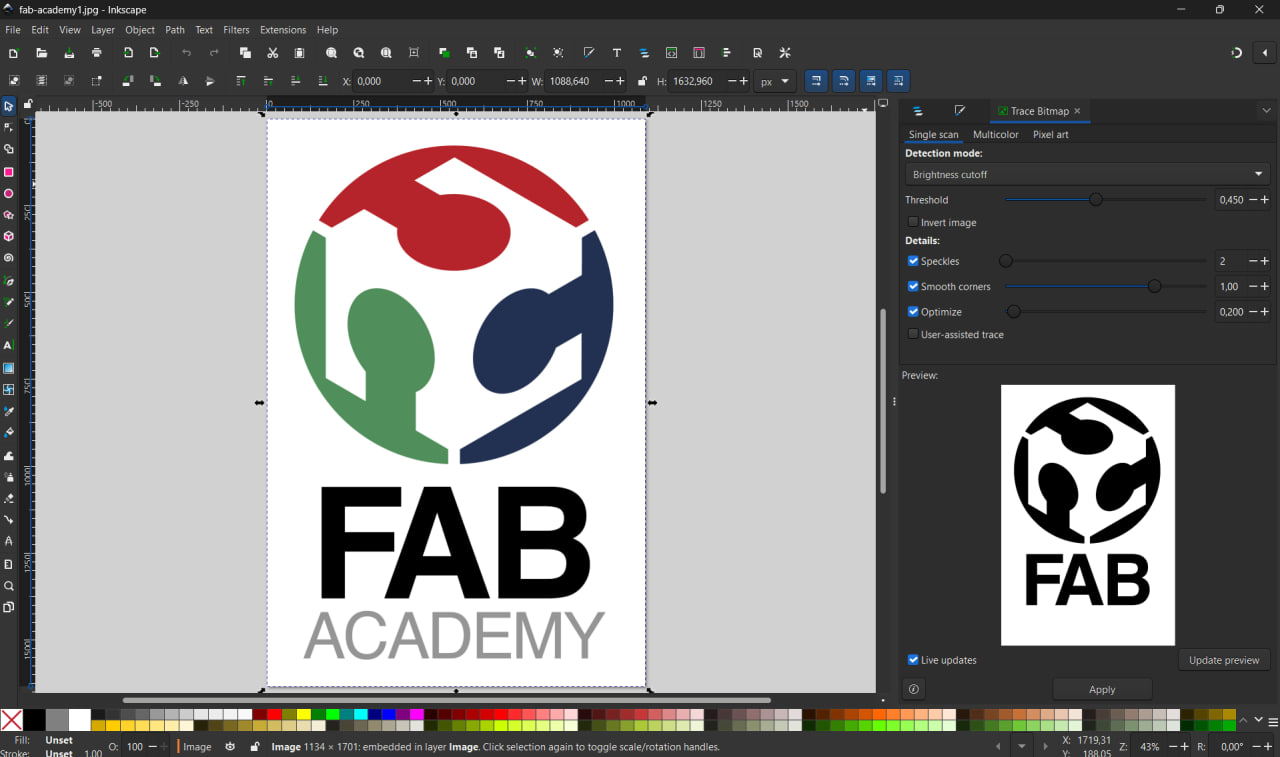Redo the last undone action

[x=214, y=53]
